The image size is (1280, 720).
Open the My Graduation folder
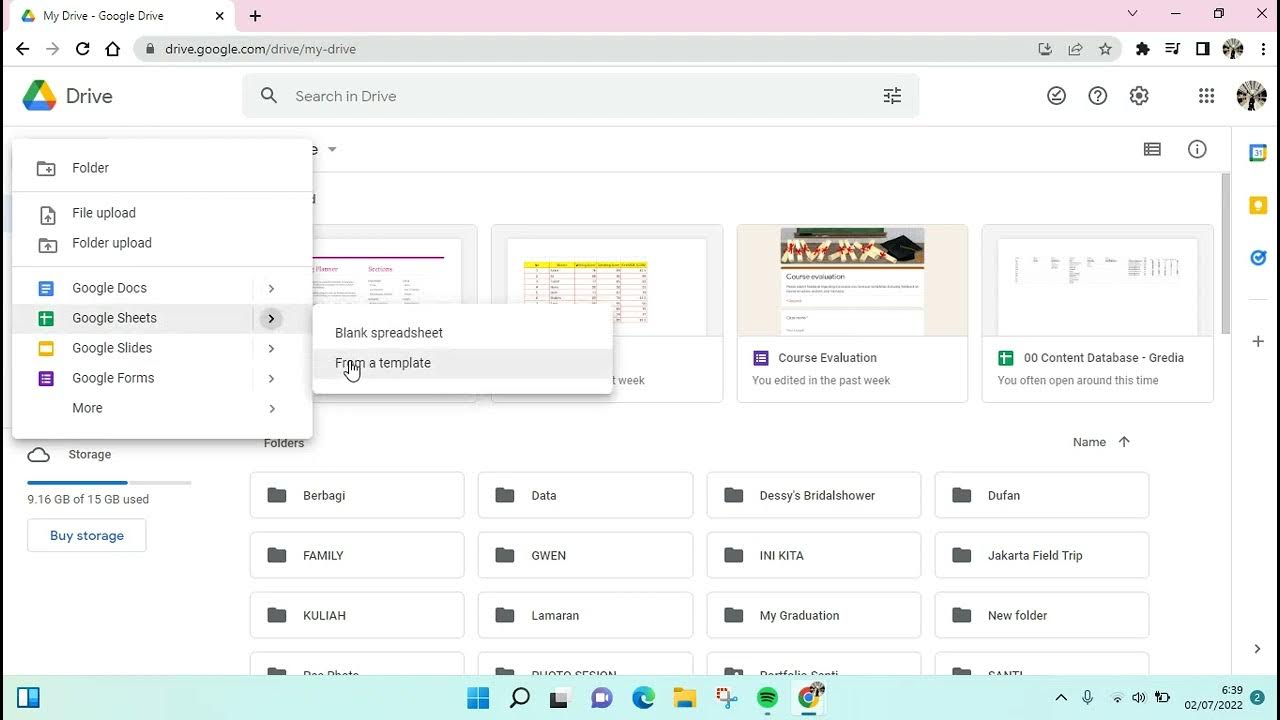(813, 615)
